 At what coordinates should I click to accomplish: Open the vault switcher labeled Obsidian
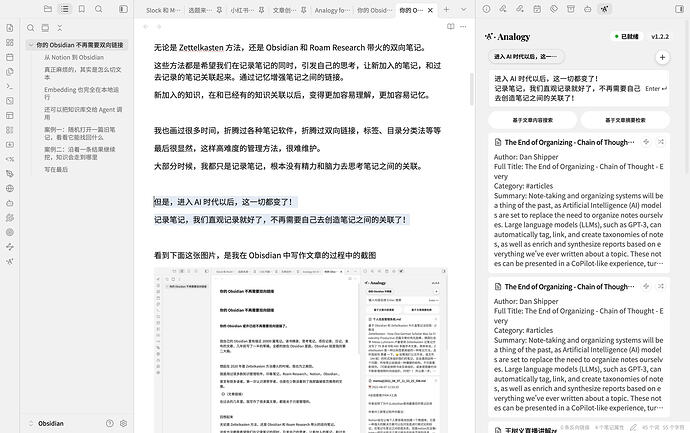tap(47, 423)
